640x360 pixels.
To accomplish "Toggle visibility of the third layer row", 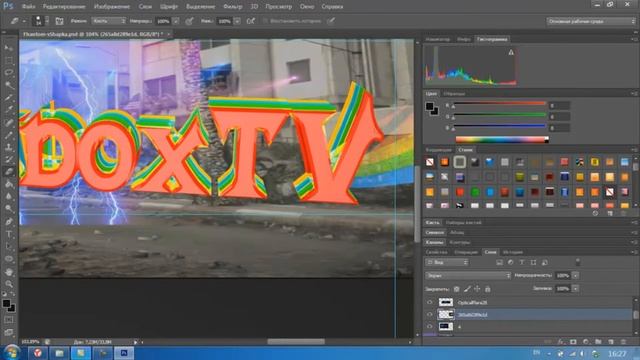I will point(429,327).
